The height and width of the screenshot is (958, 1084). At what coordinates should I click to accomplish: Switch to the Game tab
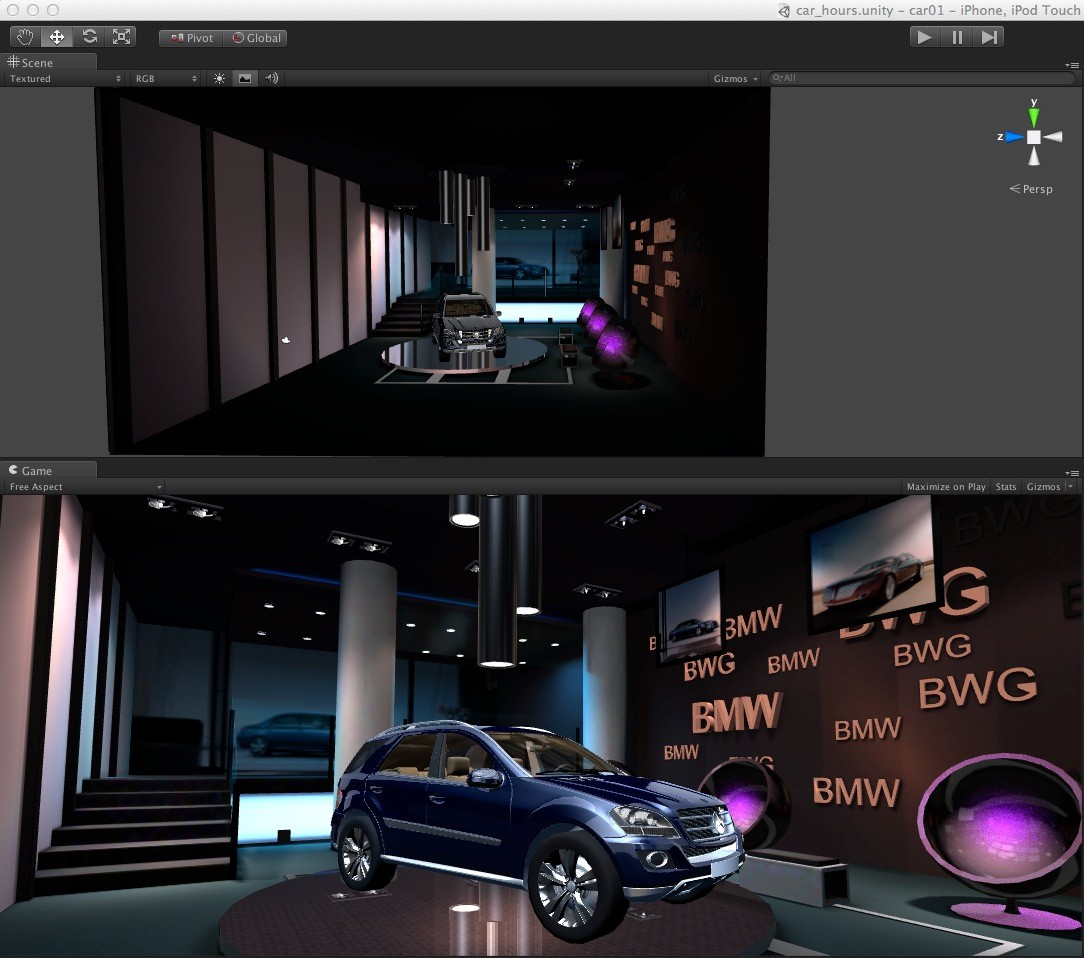(x=48, y=470)
